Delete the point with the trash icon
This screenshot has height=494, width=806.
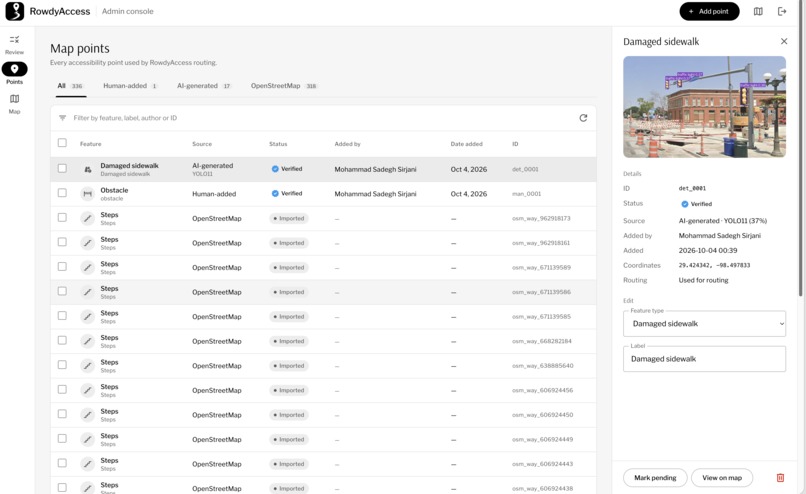[x=780, y=478]
